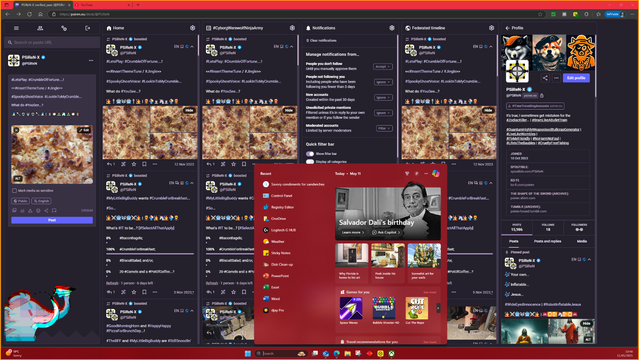Hide media in the Federated timeline post

point(488,110)
